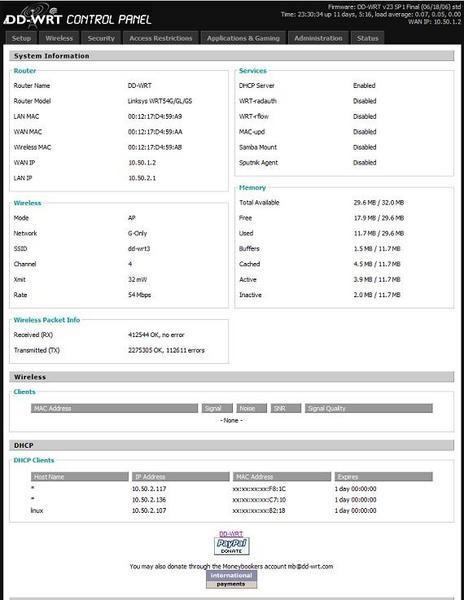The height and width of the screenshot is (600, 464).
Task: Click the LAN IP value 10.50.2.1
Action: (x=142, y=178)
